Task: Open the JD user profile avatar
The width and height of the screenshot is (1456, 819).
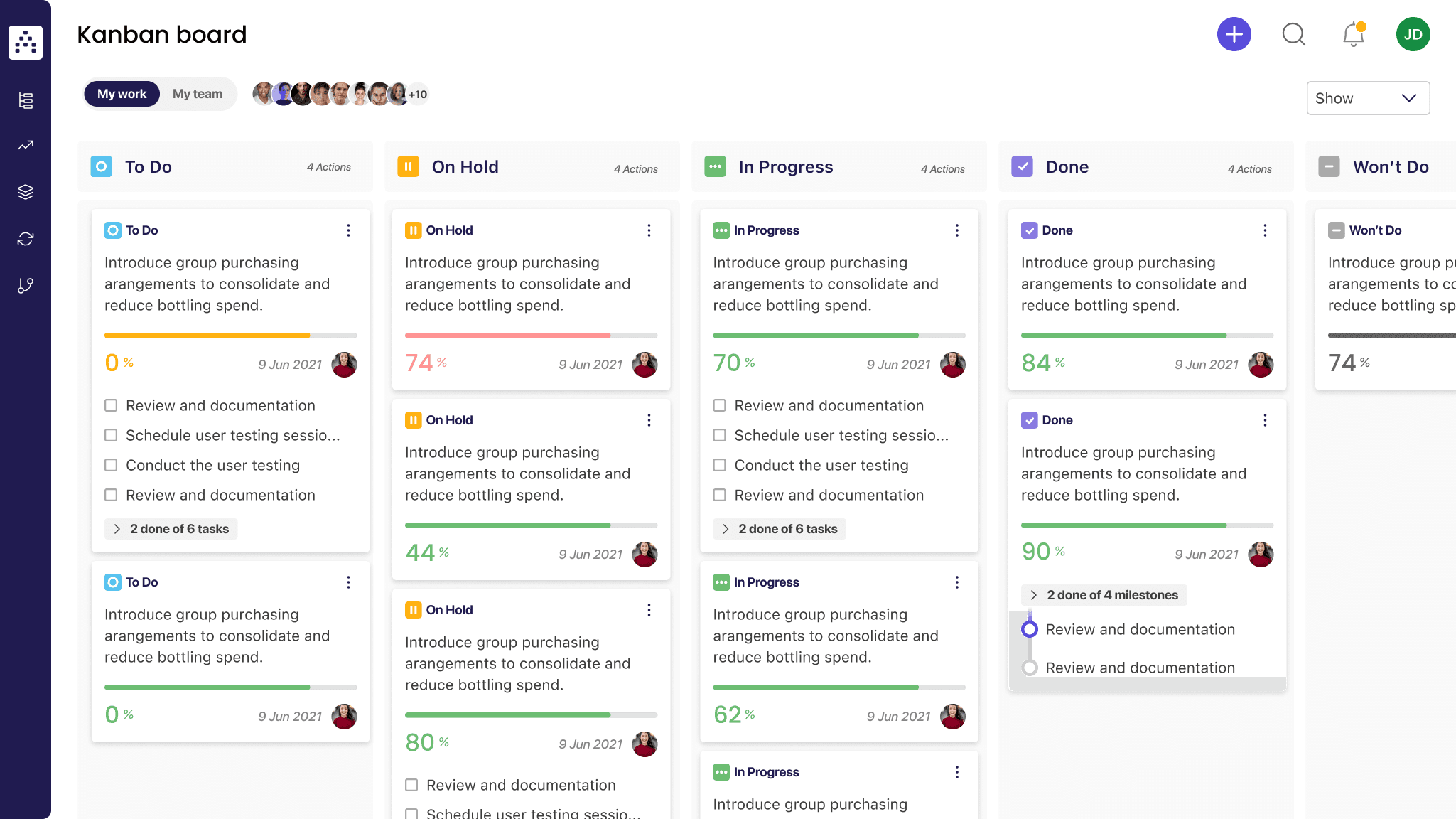Action: (1413, 34)
